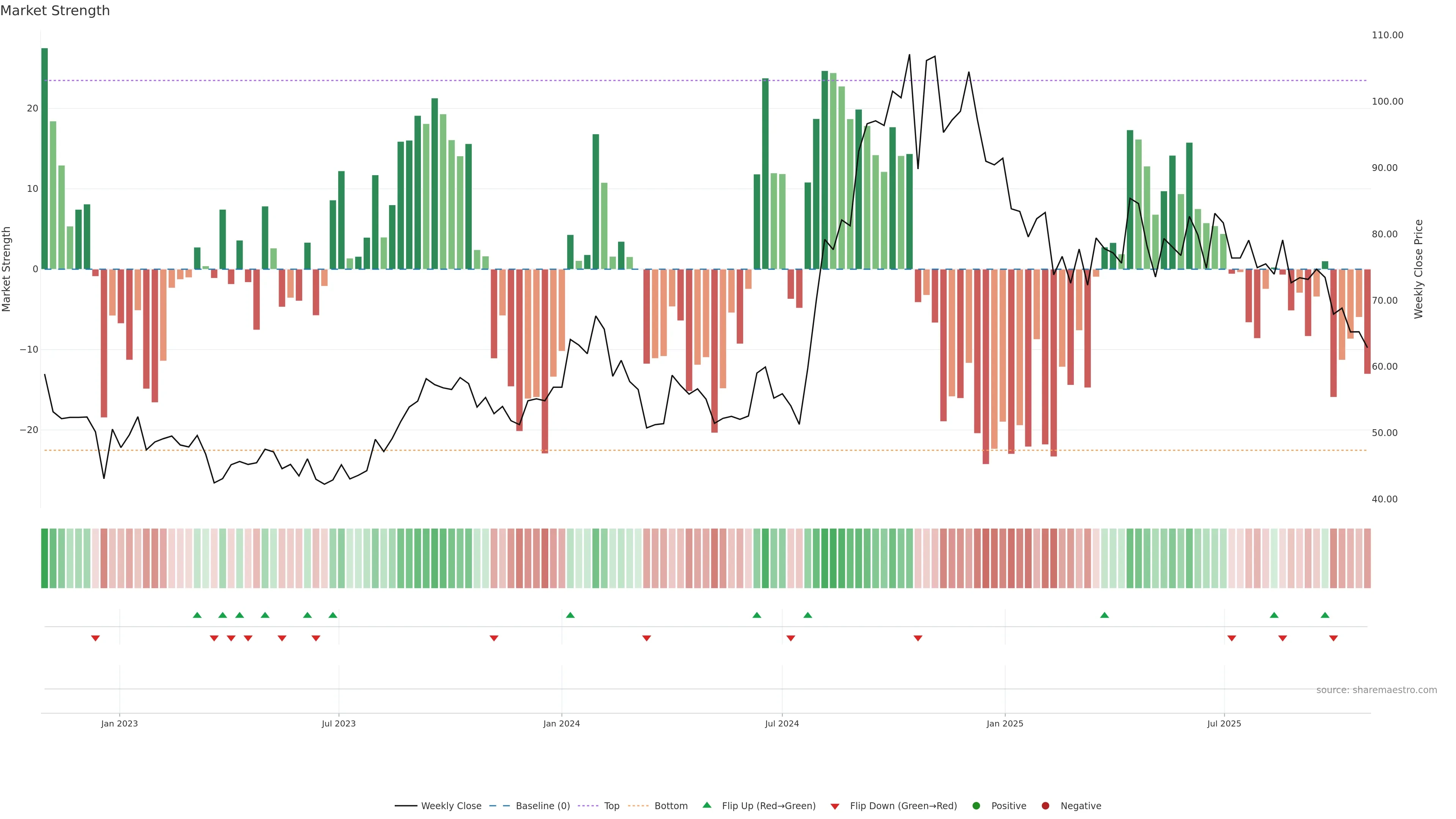
Task: Click the Jul 2025 axis label
Action: pyautogui.click(x=1224, y=723)
